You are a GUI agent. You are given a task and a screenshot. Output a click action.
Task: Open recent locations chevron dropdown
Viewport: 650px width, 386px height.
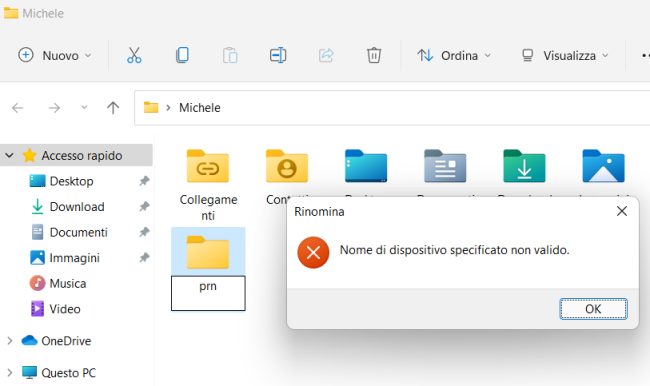point(84,108)
